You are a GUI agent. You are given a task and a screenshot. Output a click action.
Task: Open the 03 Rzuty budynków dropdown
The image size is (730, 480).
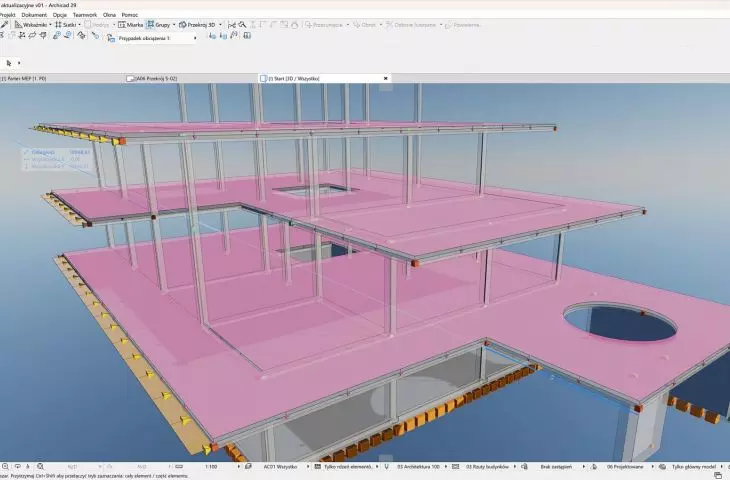click(490, 466)
